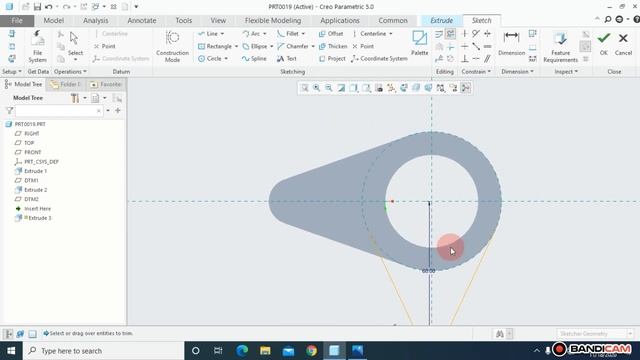Toggle the rightmost highlighted graphics toolbar filter
640x360 pixels.
(466, 88)
